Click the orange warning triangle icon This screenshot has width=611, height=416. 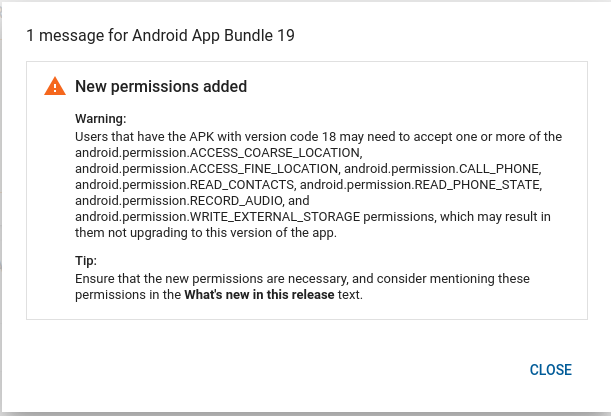[x=55, y=87]
